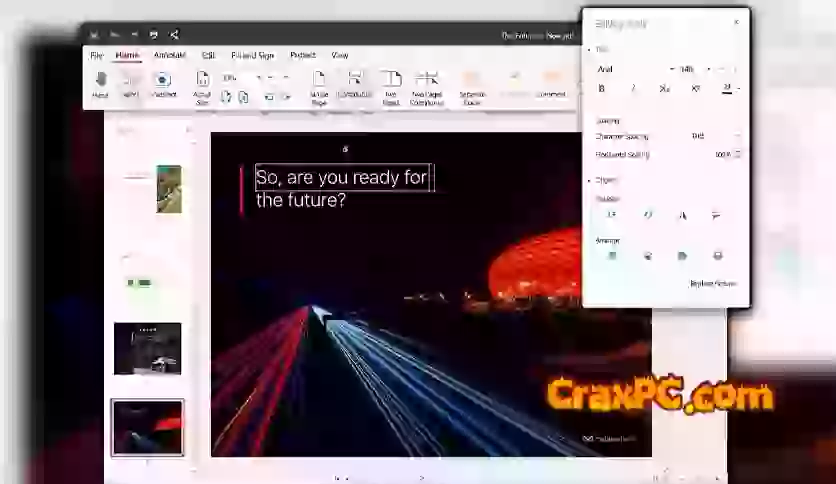Click the Share icon in title bar

[174, 34]
